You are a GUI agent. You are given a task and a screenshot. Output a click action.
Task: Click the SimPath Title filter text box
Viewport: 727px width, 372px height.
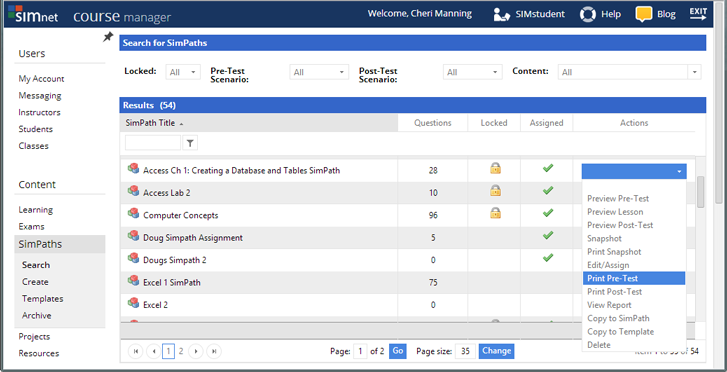click(x=153, y=143)
